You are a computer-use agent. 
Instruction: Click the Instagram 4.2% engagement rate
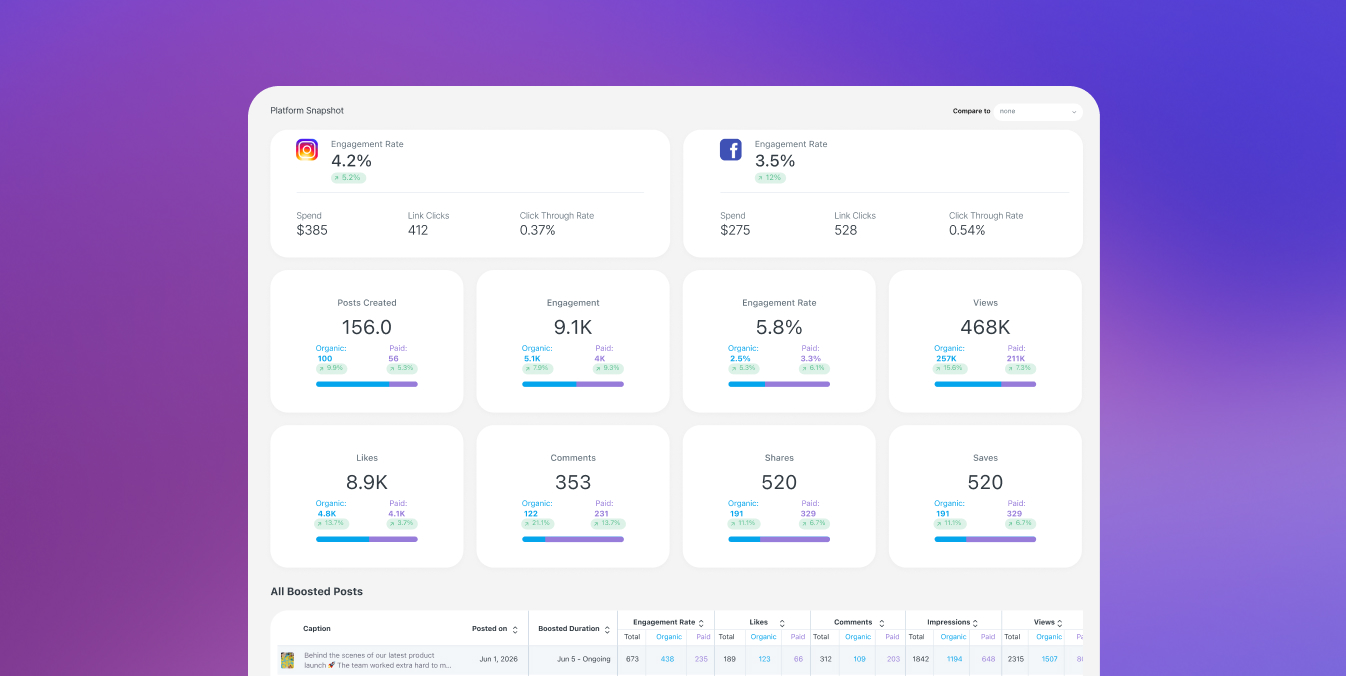pyautogui.click(x=351, y=161)
